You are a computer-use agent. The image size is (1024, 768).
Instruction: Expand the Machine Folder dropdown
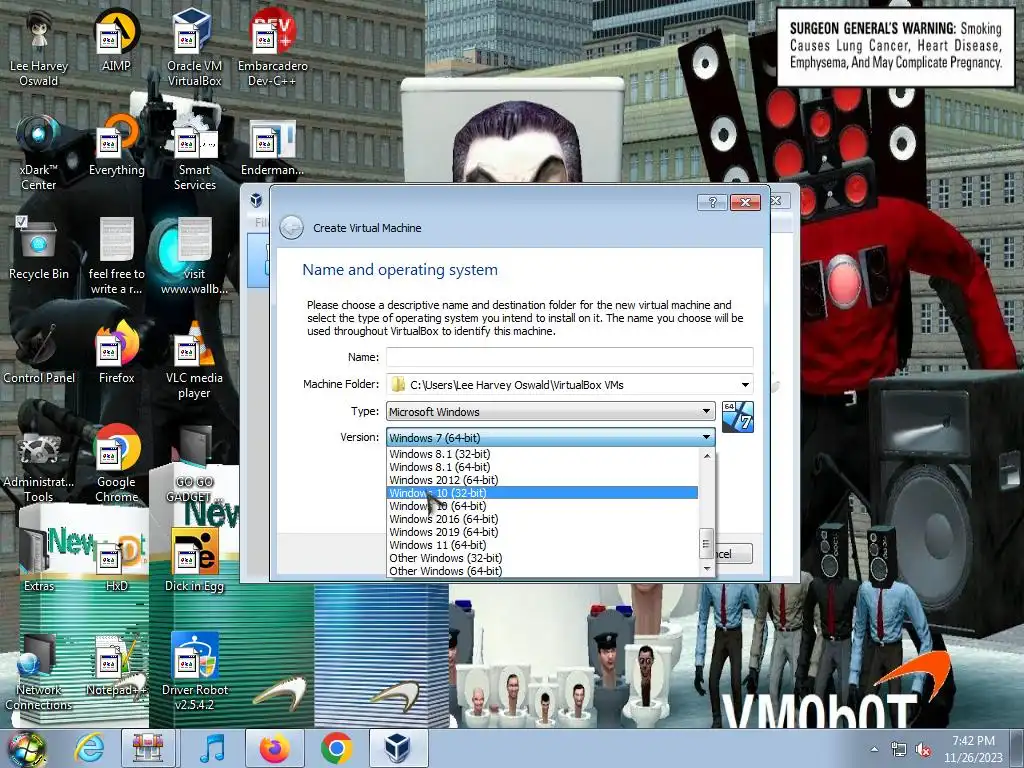click(744, 385)
